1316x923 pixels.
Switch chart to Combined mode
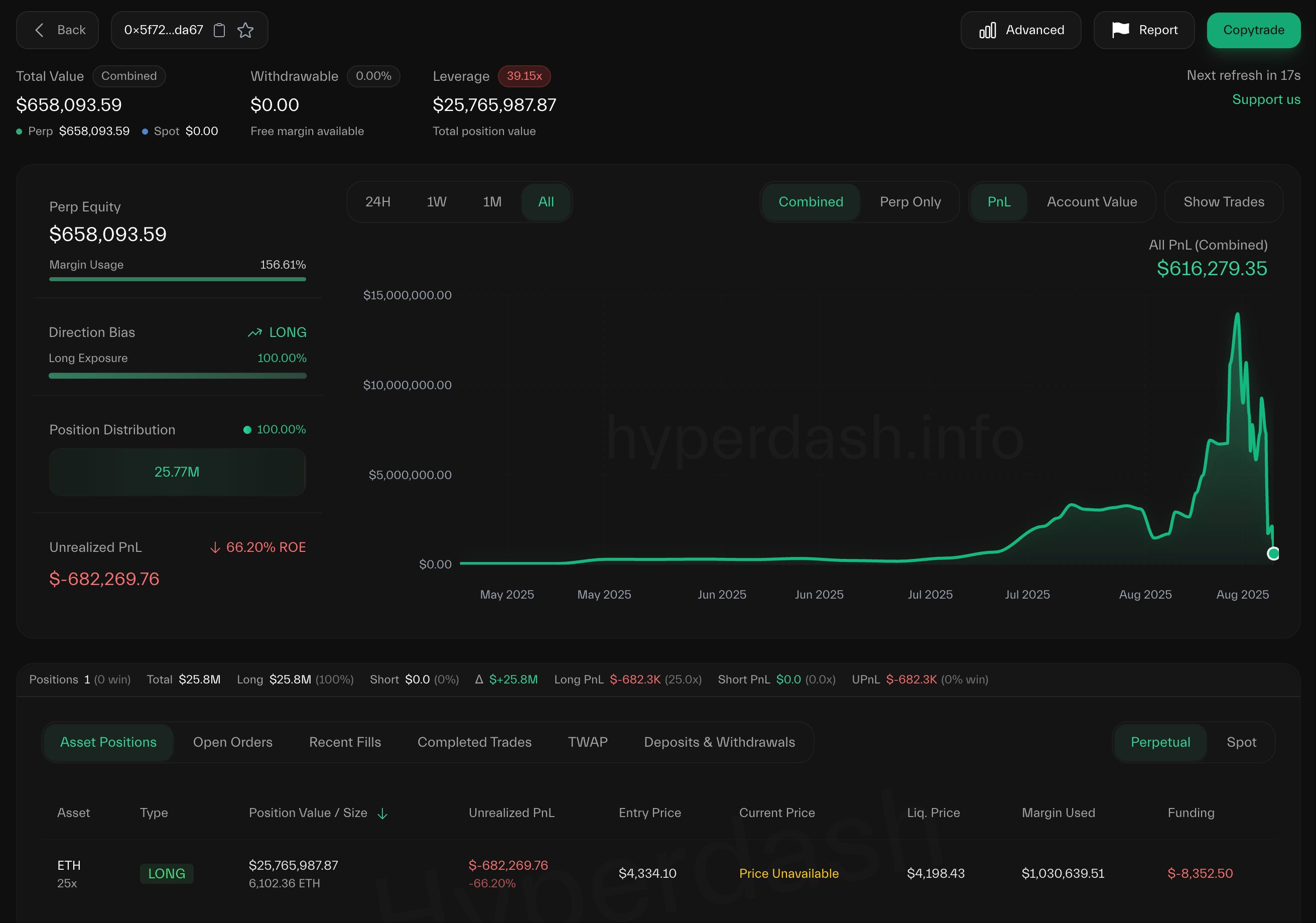(811, 202)
